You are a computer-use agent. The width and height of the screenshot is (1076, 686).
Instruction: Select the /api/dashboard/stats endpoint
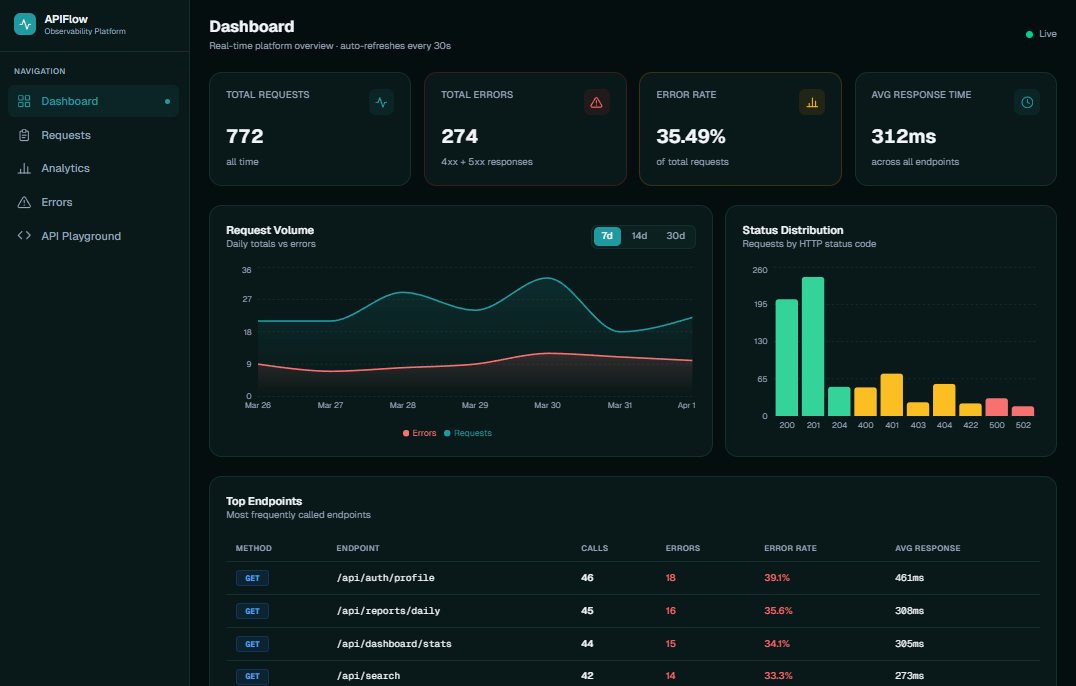point(394,643)
